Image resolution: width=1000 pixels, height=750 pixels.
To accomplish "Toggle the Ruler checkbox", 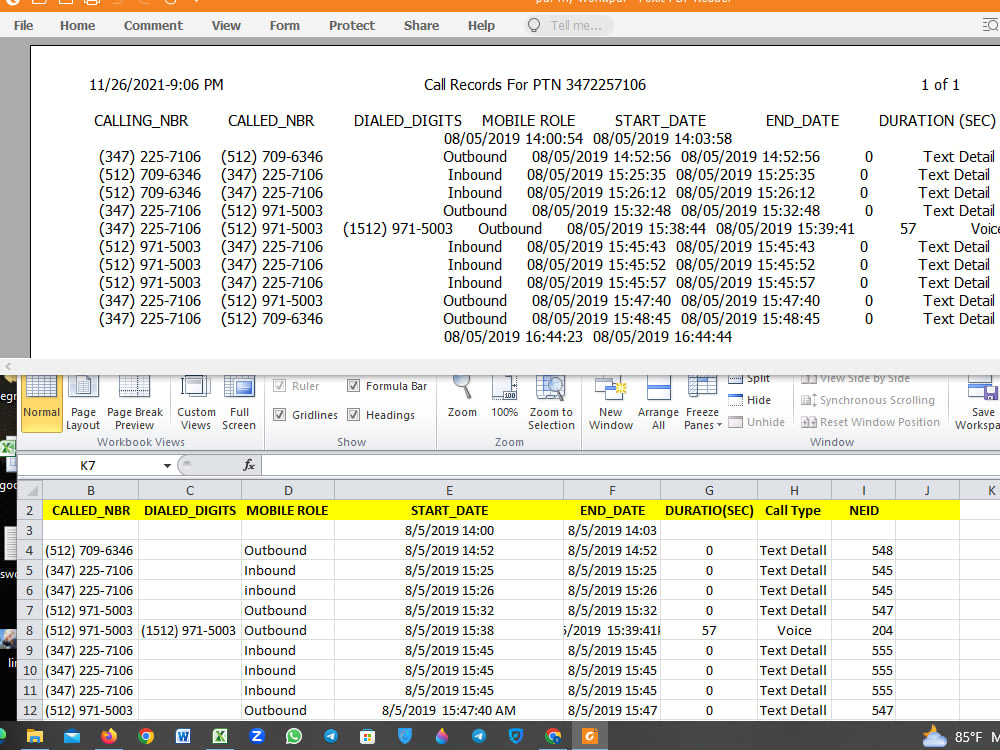I will pyautogui.click(x=279, y=385).
